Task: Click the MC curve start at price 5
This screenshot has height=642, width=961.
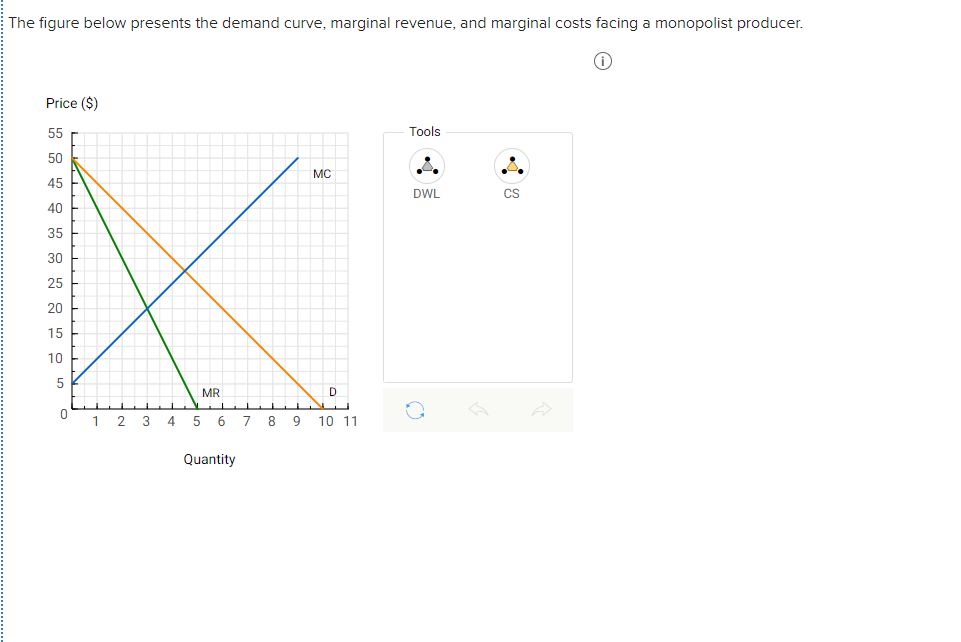Action: click(72, 383)
